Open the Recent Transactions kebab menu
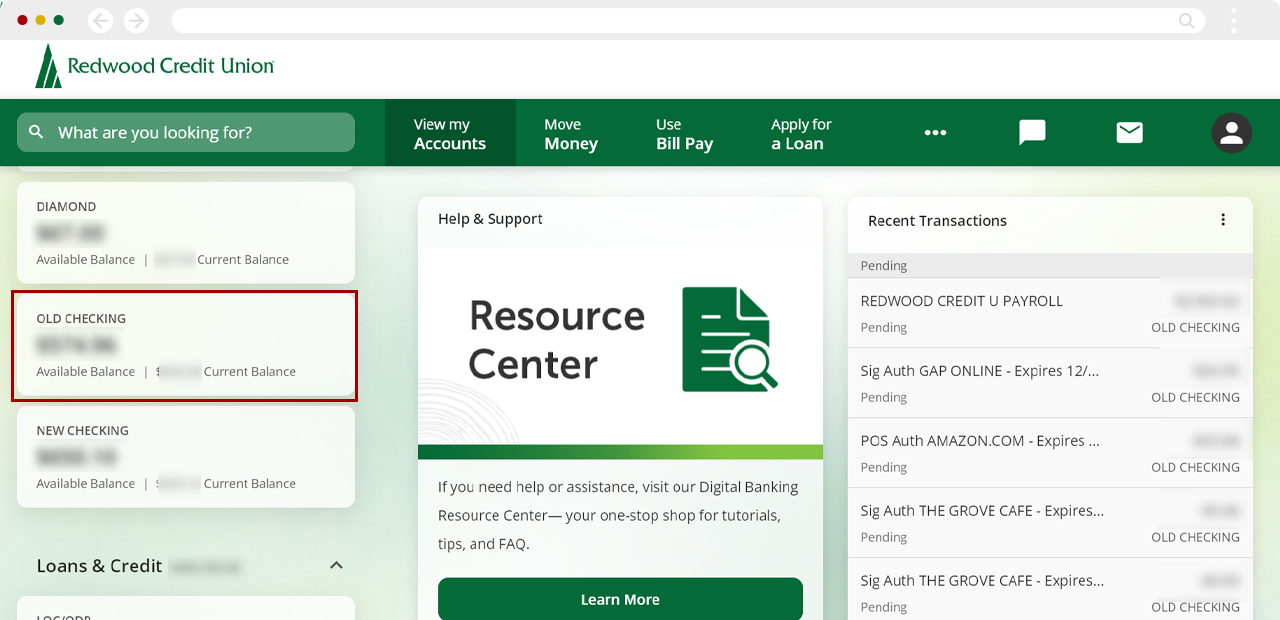Viewport: 1280px width, 620px height. tap(1223, 220)
